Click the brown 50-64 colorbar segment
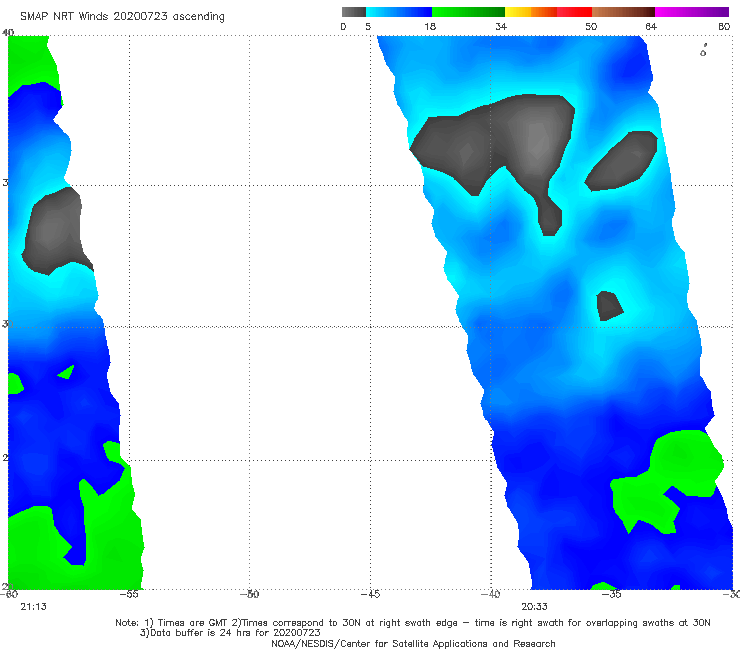 (x=623, y=12)
